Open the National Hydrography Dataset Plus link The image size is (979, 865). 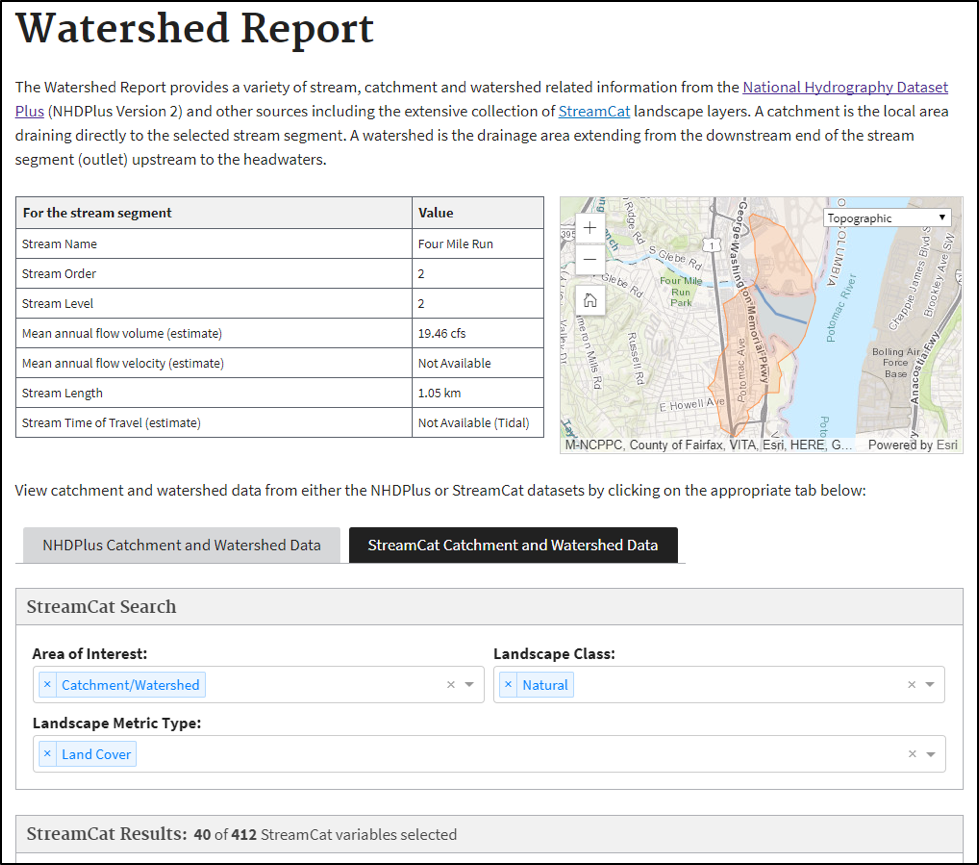point(845,88)
